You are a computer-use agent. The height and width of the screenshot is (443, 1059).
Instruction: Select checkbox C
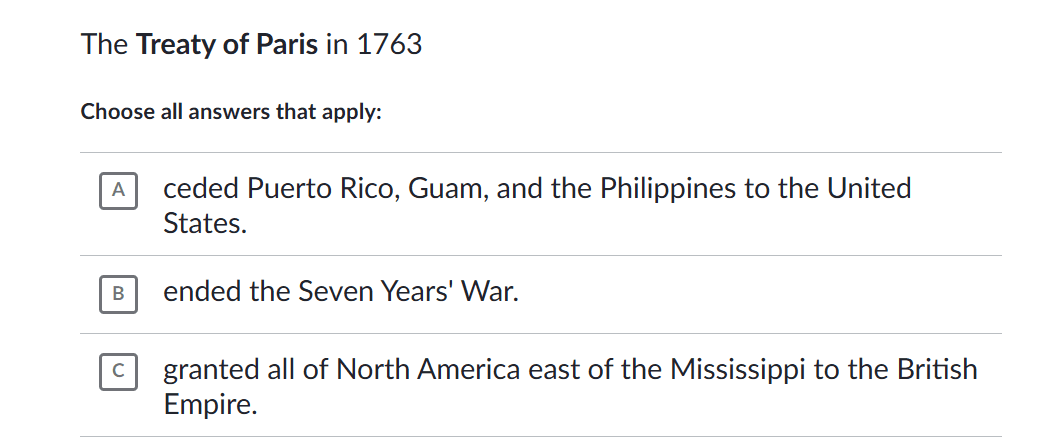point(119,371)
